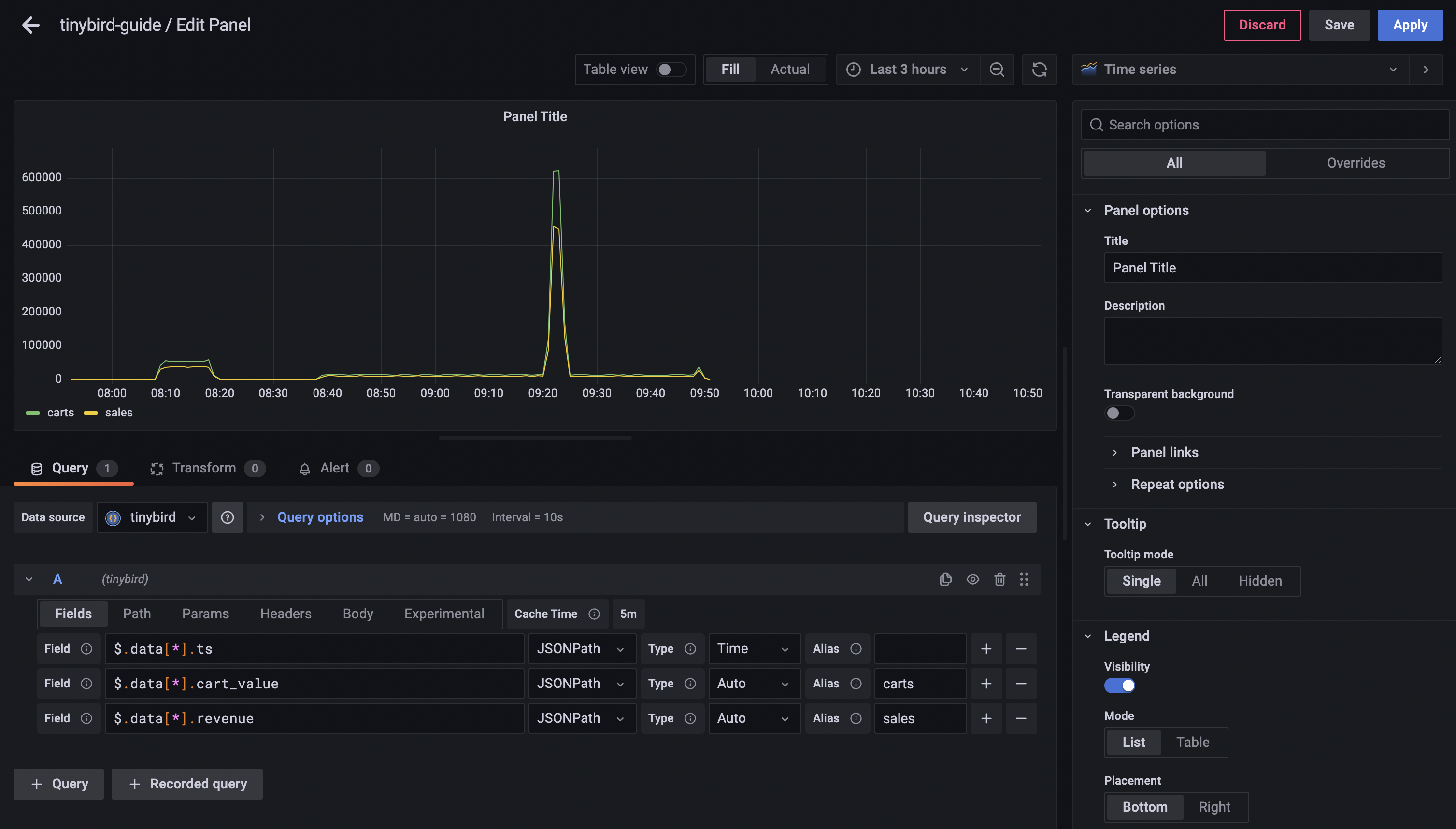Add field after the ts row
1456x829 pixels.
(x=986, y=648)
